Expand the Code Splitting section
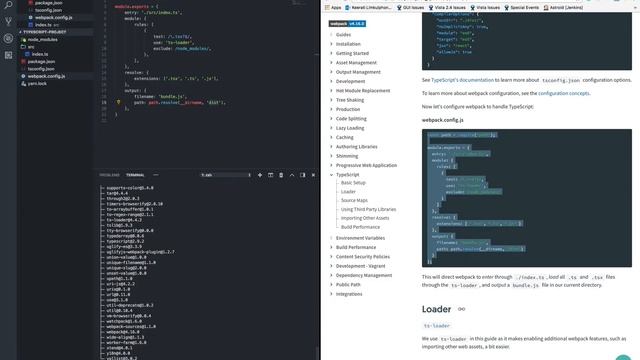 click(x=351, y=119)
